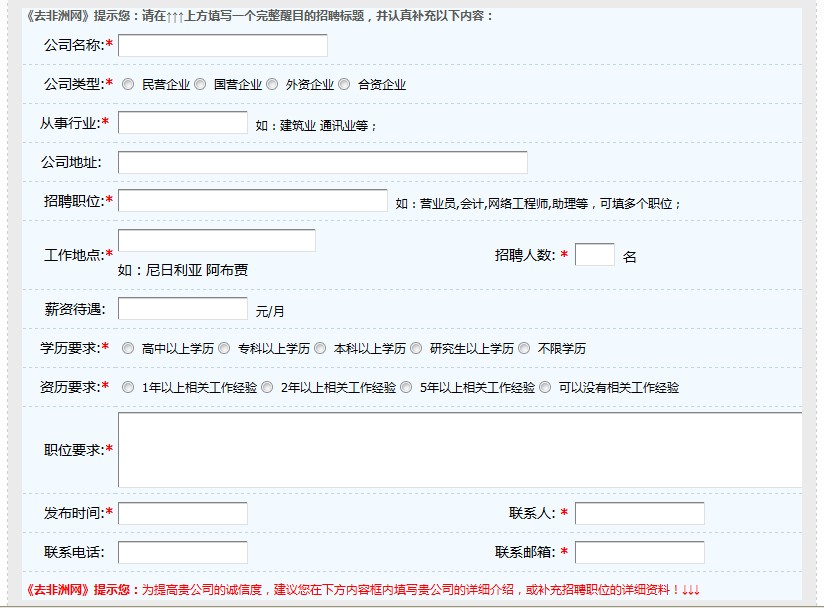This screenshot has height=608, width=824.
Task: Click the 联系邮箱 email input field
Action: pyautogui.click(x=640, y=550)
